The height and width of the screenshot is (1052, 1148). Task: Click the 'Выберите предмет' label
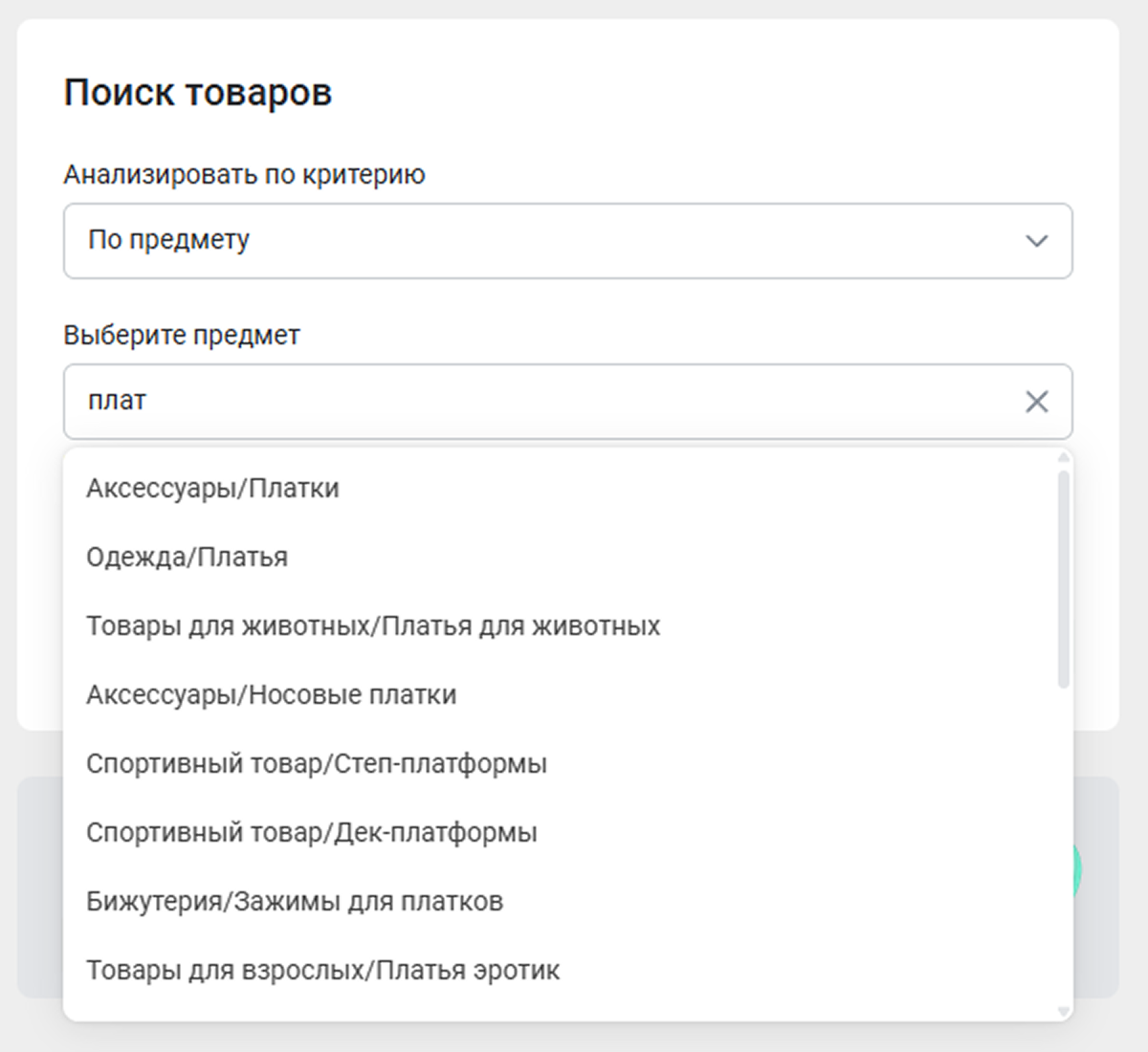click(182, 336)
